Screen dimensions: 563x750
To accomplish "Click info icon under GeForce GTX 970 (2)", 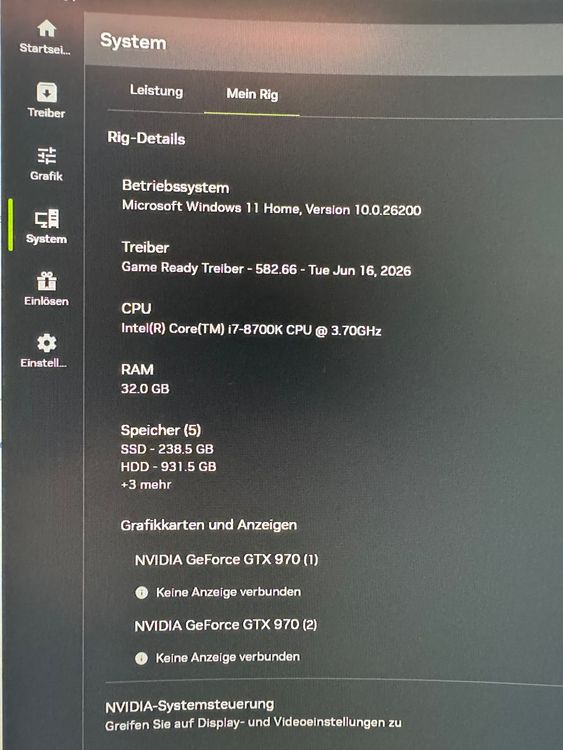I will 141,658.
